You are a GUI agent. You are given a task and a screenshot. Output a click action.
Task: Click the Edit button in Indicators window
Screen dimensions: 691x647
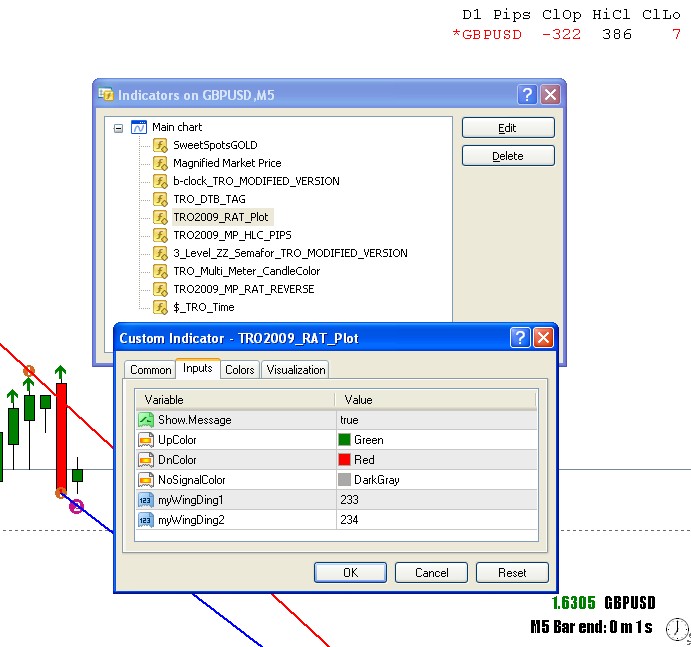coord(508,128)
